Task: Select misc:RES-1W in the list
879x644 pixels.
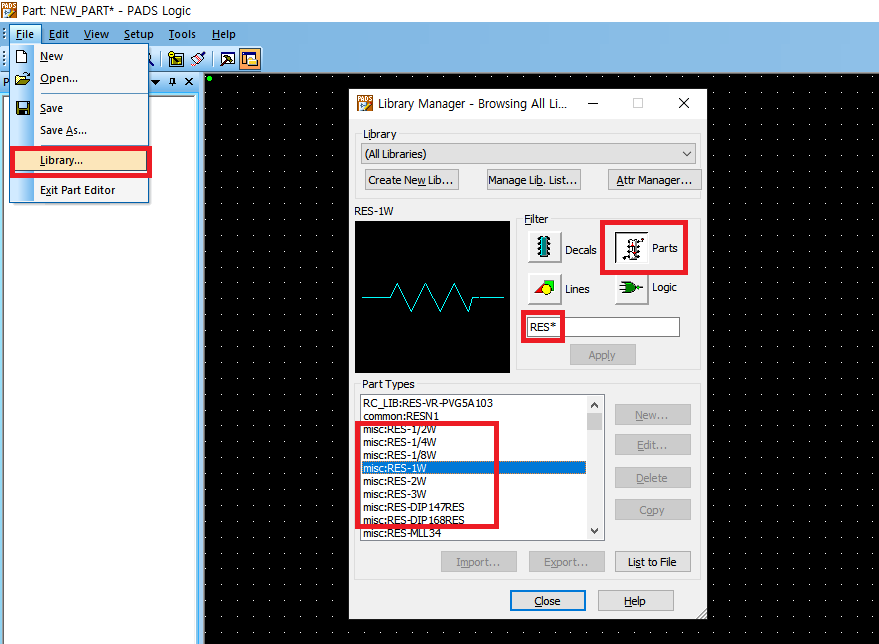Action: (x=474, y=468)
